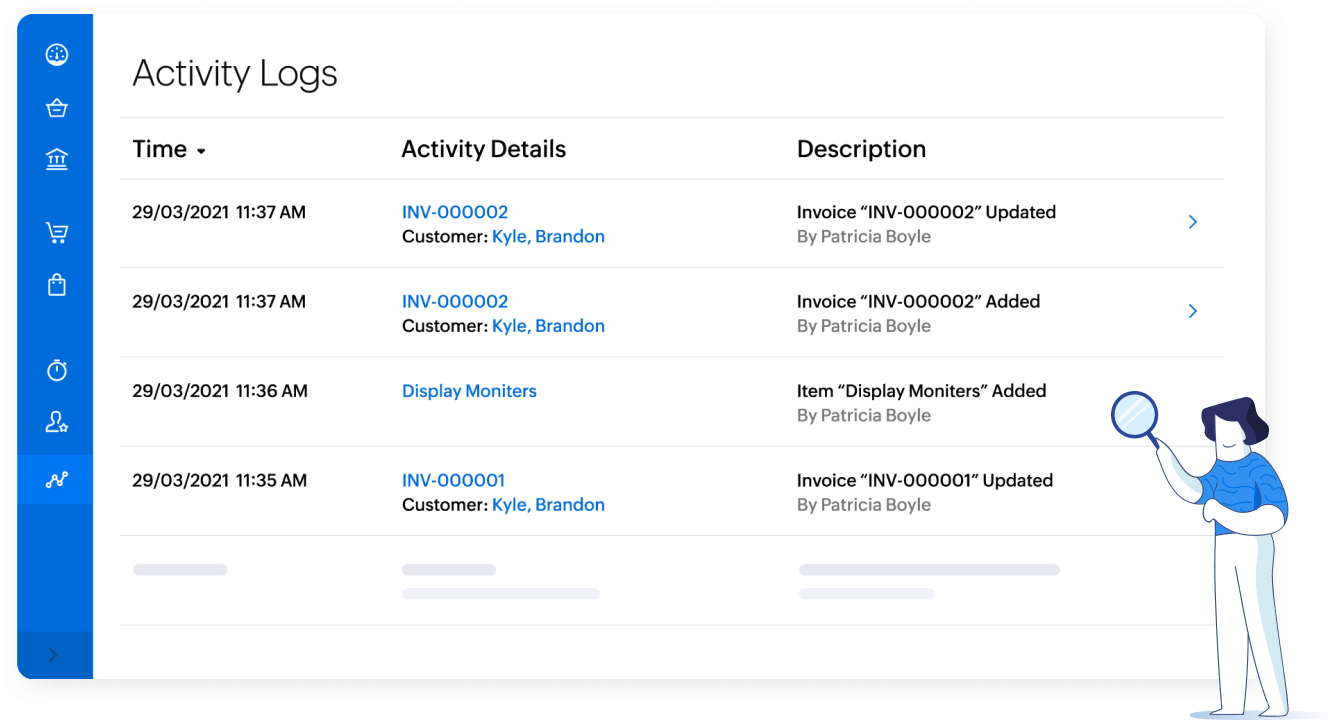Open customer Kyle, Brandon in INV-000001 row
This screenshot has width=1335, height=720.
[548, 505]
